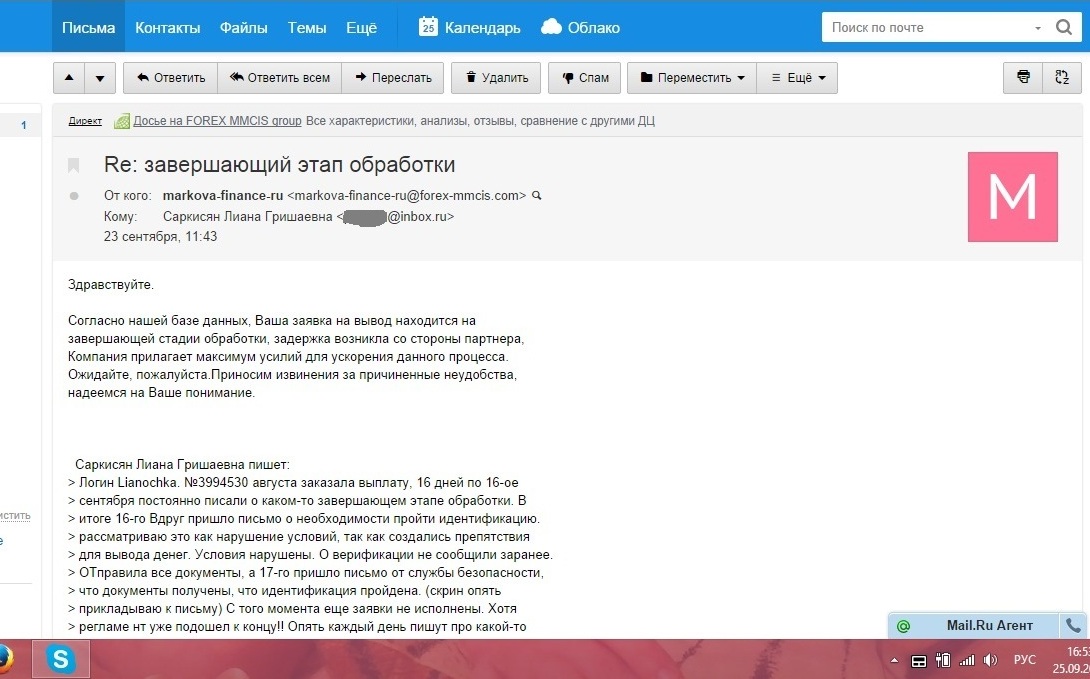This screenshot has width=1090, height=679.
Task: Open the Переместить dropdown
Action: 691,78
